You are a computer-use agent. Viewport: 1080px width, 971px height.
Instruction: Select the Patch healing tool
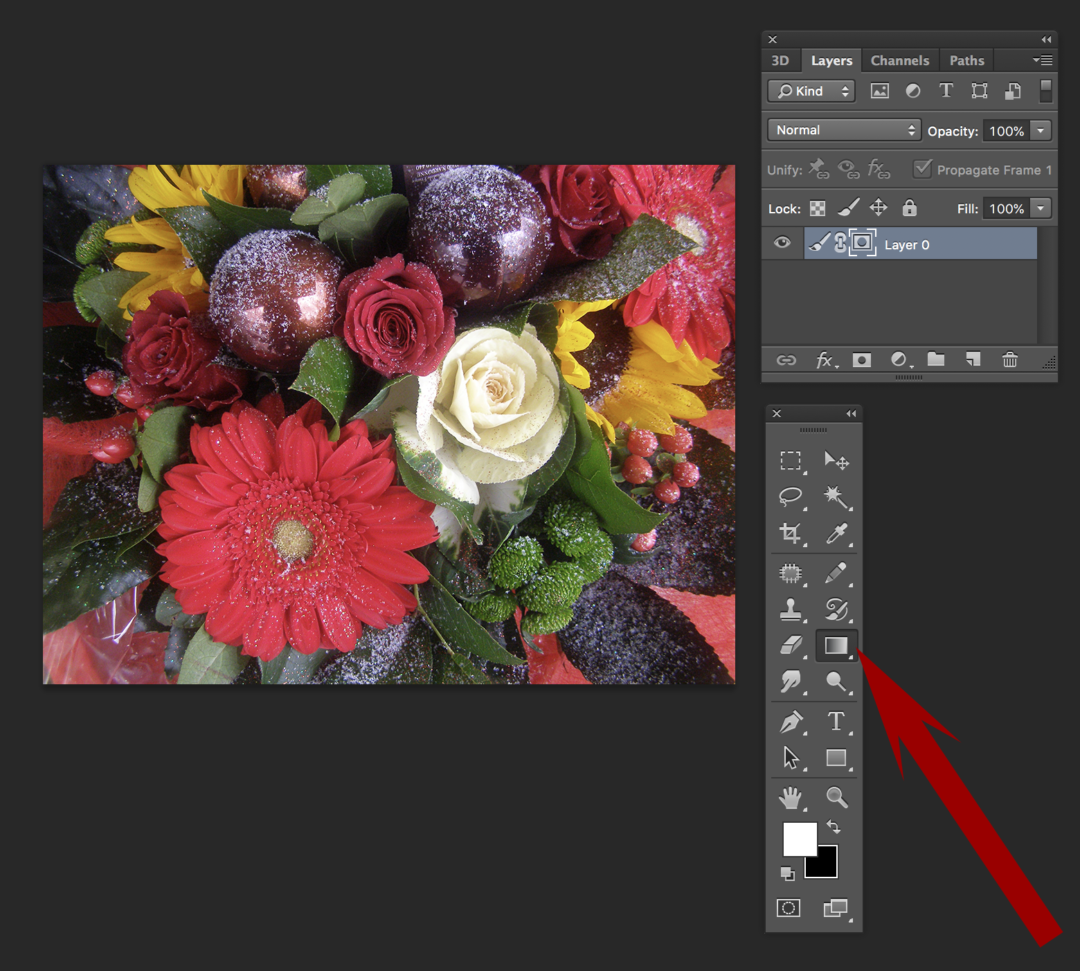(790, 573)
